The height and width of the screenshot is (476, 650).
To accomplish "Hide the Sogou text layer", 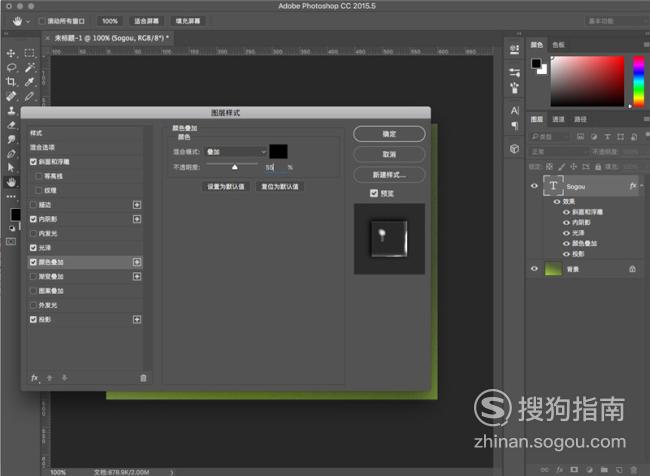I will pyautogui.click(x=534, y=186).
